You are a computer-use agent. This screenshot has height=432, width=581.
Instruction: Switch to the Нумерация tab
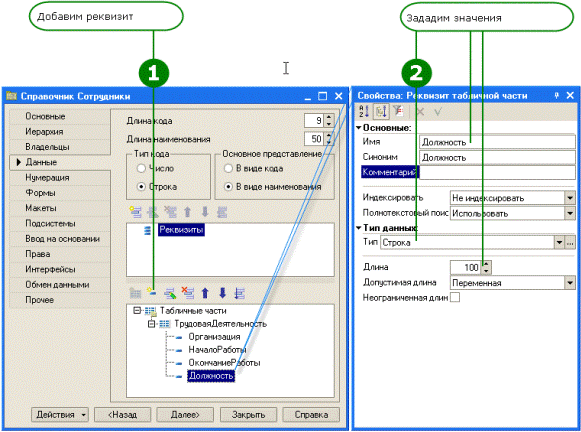tap(60, 177)
